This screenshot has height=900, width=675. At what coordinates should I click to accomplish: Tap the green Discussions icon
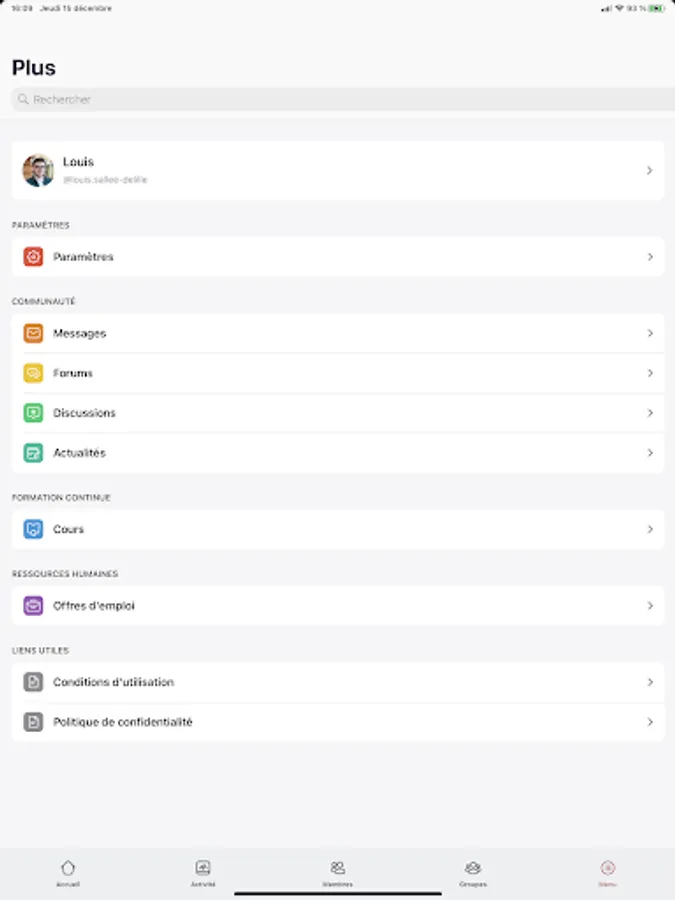click(x=33, y=413)
